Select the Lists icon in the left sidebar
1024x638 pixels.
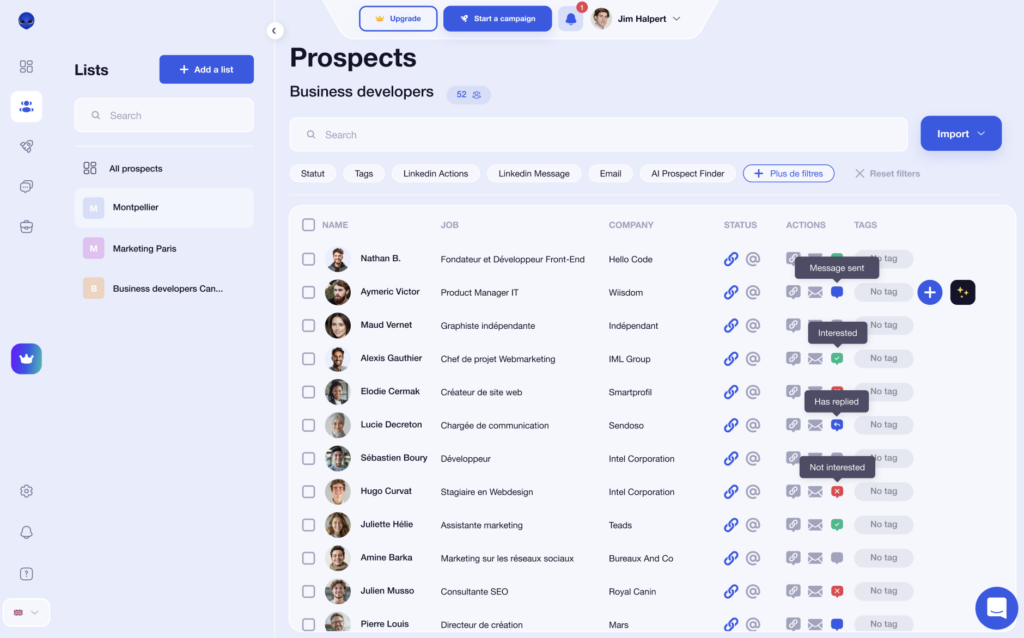pos(26,106)
